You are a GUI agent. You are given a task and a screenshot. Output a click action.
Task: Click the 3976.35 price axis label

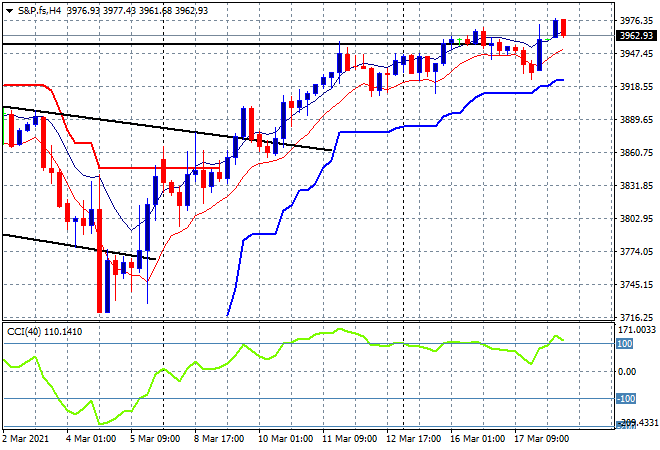636,21
